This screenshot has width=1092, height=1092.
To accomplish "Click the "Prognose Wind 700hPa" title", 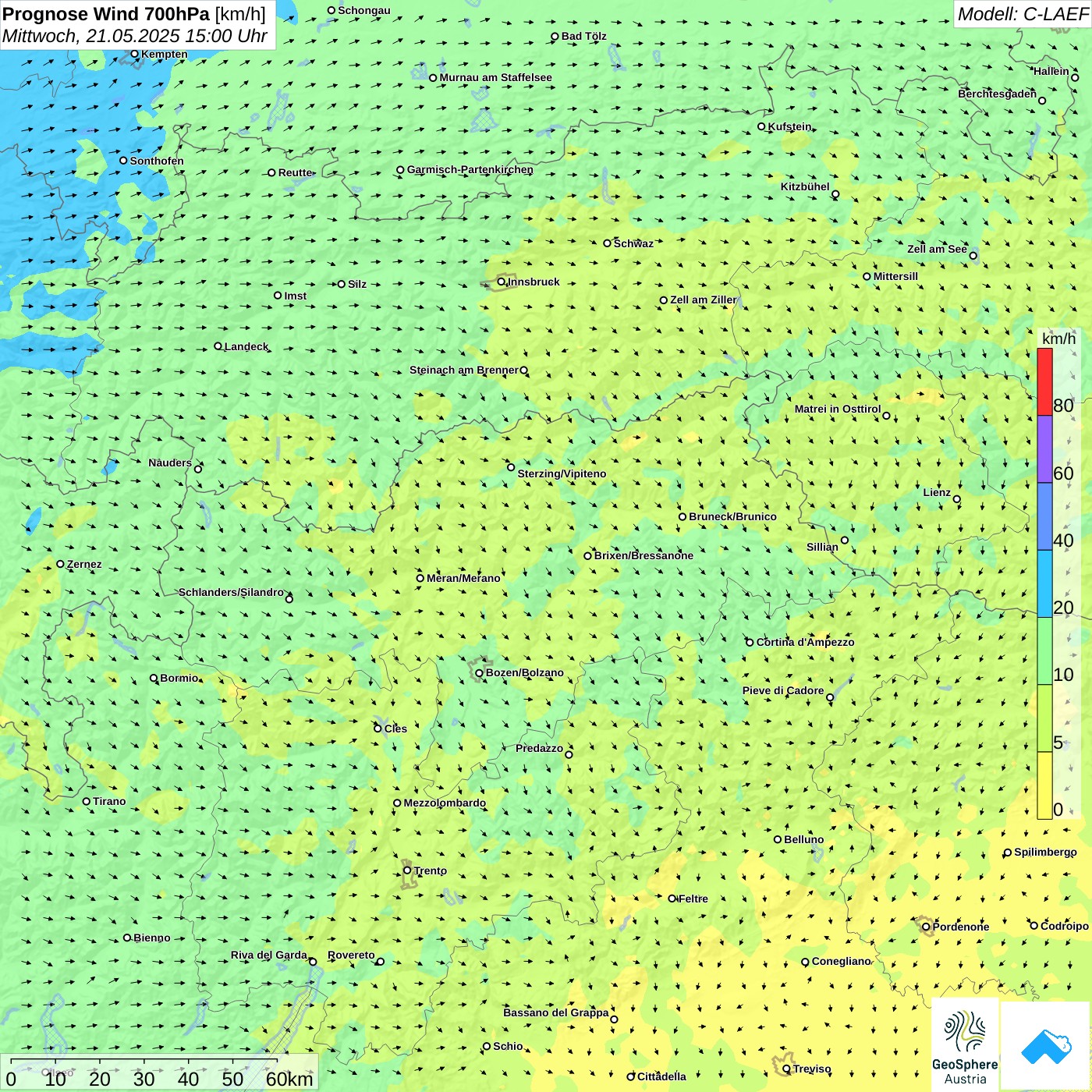I will pyautogui.click(x=106, y=14).
